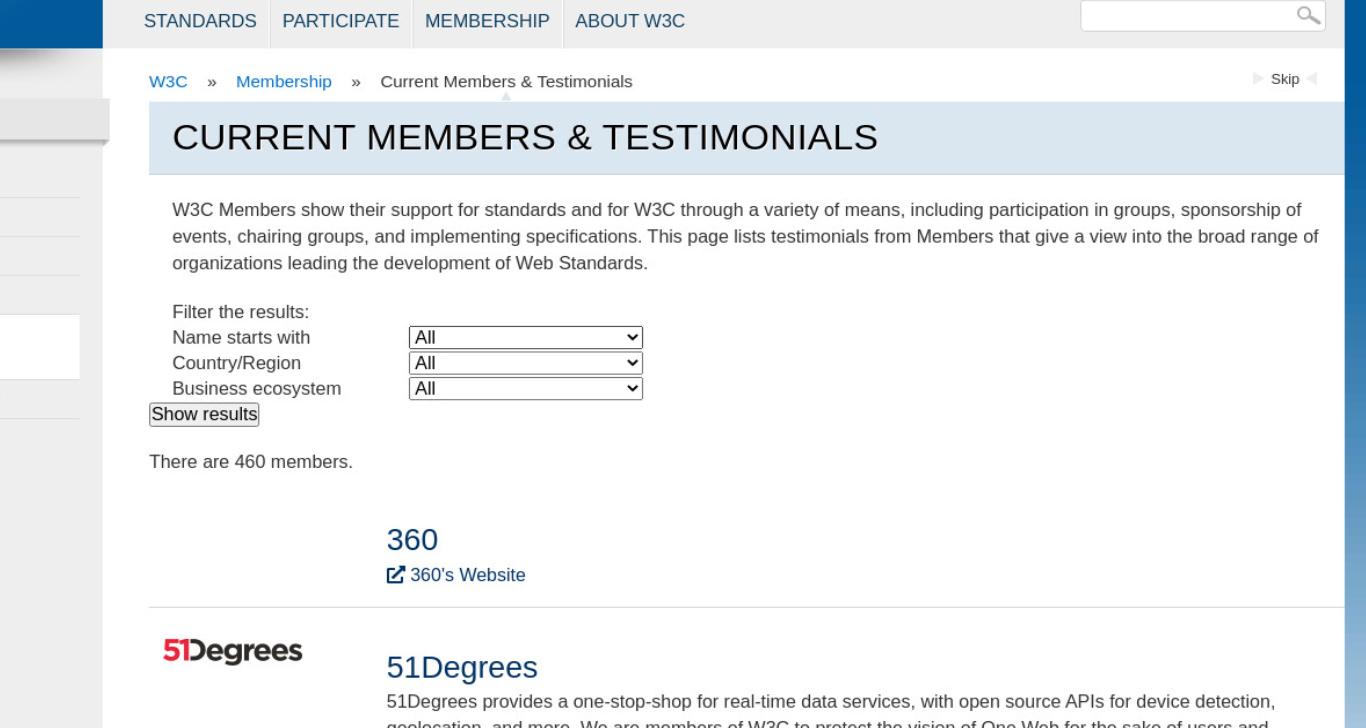Click the Current Members & Testimonials breadcrumb text
Viewport: 1366px width, 728px height.
pos(506,81)
